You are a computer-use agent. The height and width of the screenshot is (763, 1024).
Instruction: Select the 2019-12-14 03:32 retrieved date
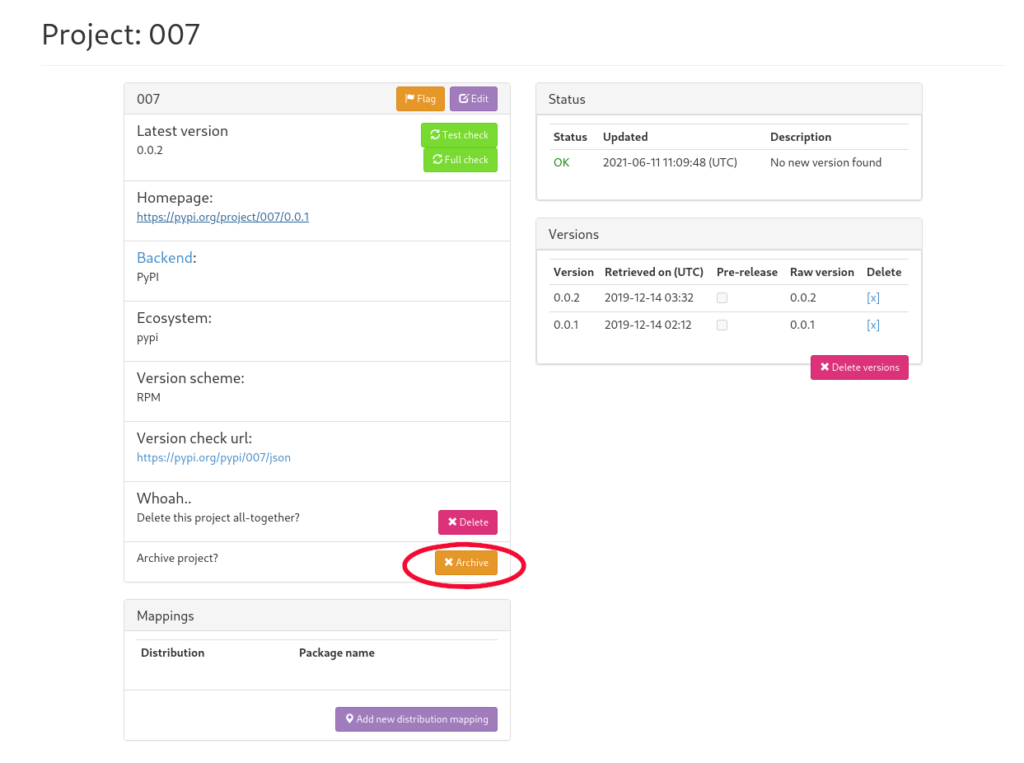click(649, 298)
